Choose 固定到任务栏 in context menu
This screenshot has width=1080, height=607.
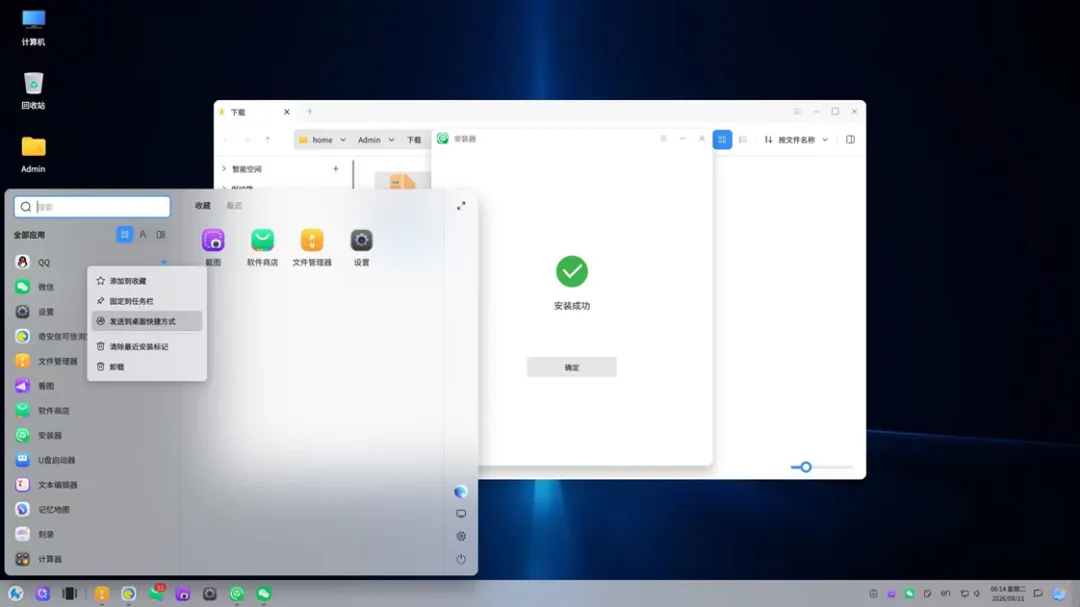pos(147,301)
